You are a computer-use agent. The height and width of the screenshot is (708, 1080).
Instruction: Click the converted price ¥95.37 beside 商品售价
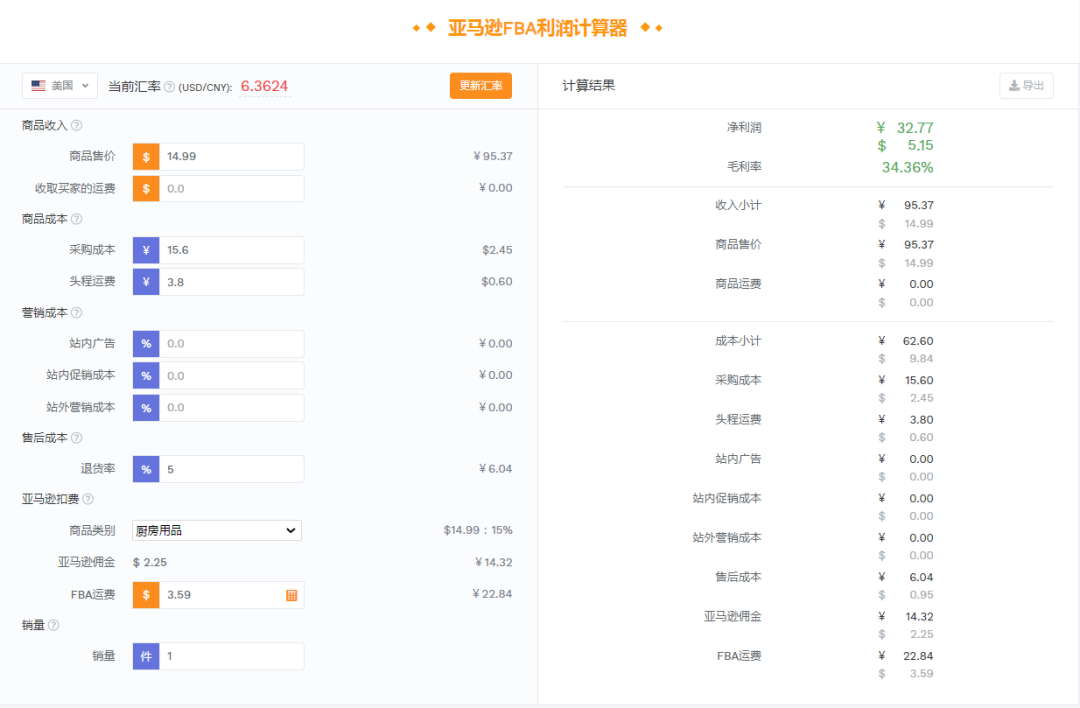click(x=493, y=156)
